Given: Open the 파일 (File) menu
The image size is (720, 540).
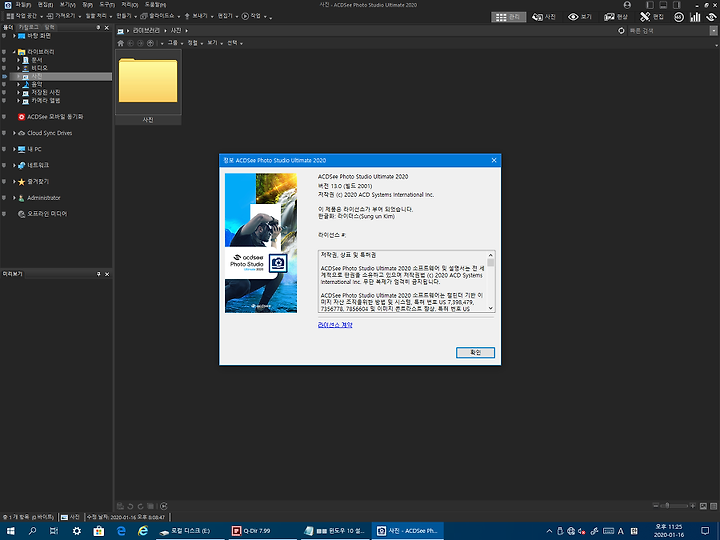Looking at the screenshot, I should tap(23, 5).
